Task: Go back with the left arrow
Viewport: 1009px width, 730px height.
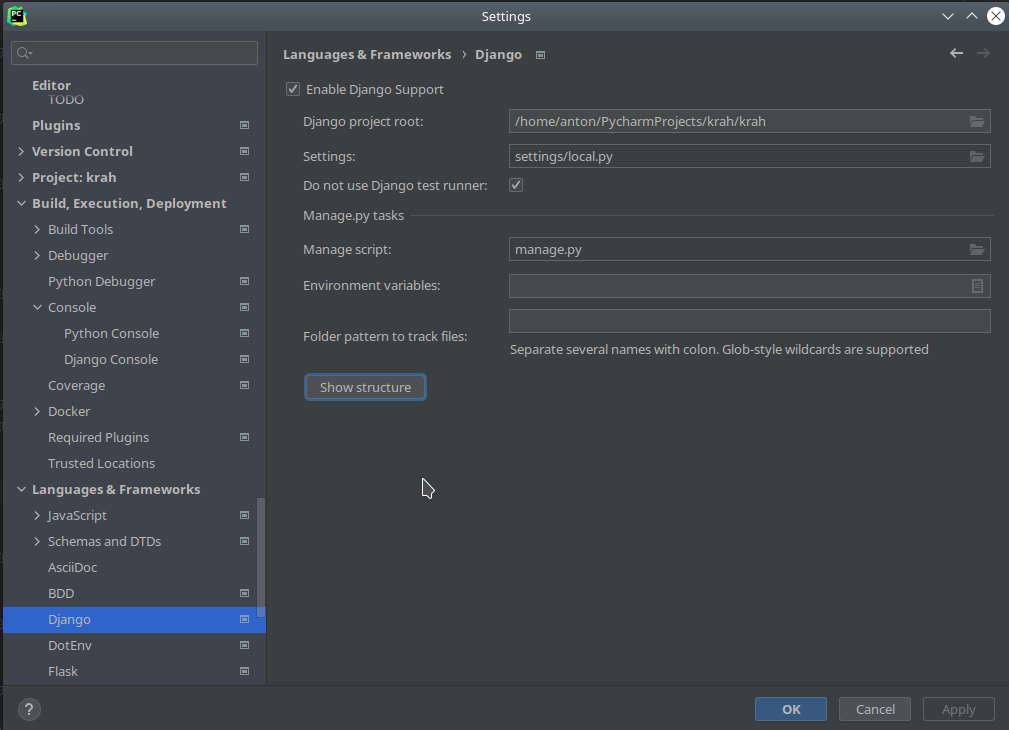Action: click(956, 53)
